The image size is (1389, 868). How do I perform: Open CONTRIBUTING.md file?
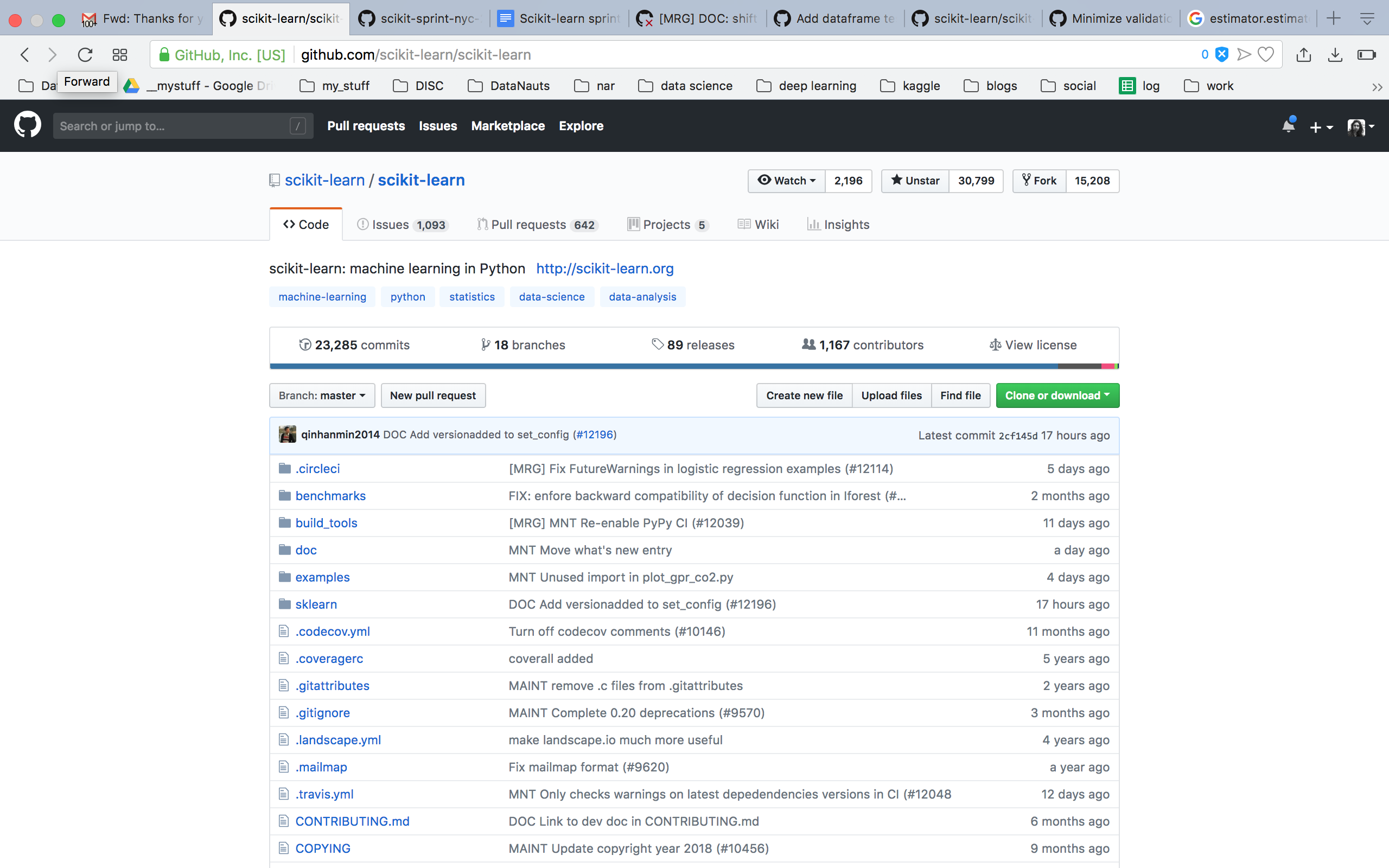(x=353, y=821)
